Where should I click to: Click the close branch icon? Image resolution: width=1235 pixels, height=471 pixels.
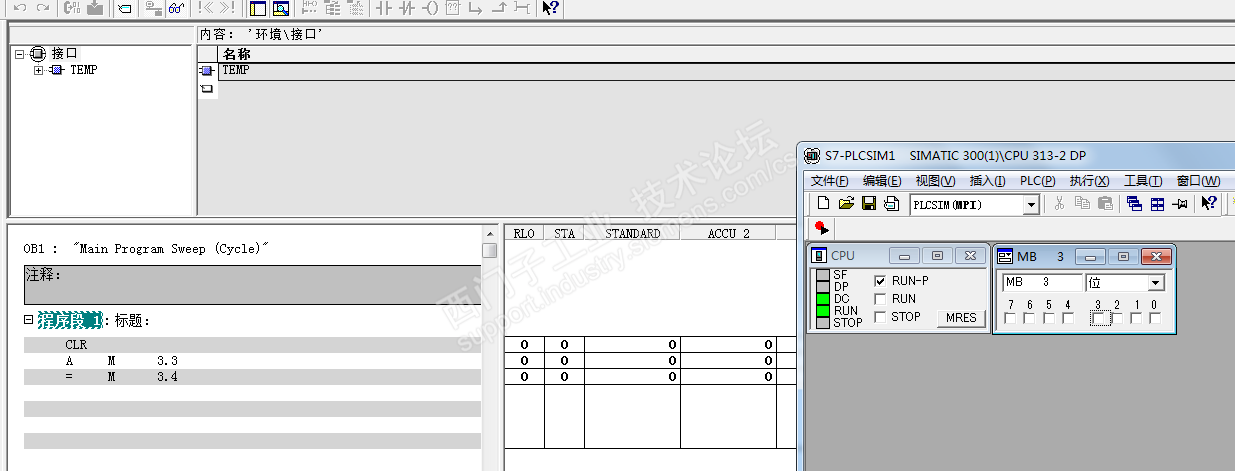[499, 8]
